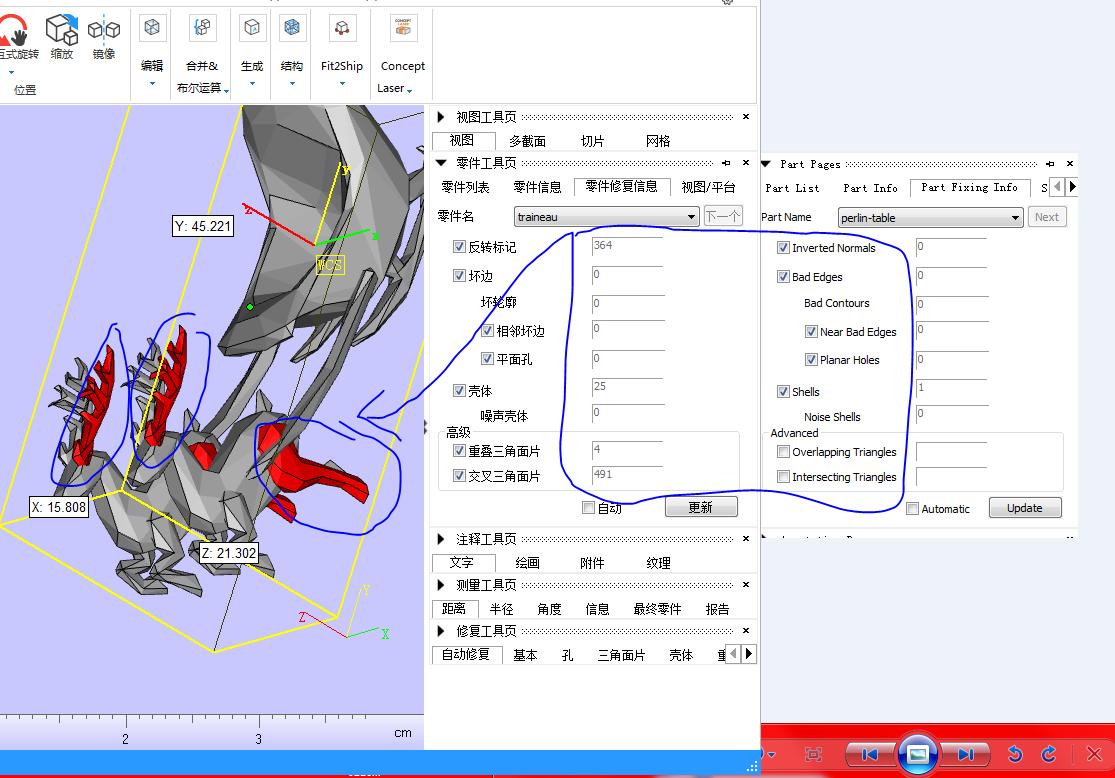The image size is (1115, 778).
Task: Open the Concept Laser machine icon
Action: pos(403,28)
